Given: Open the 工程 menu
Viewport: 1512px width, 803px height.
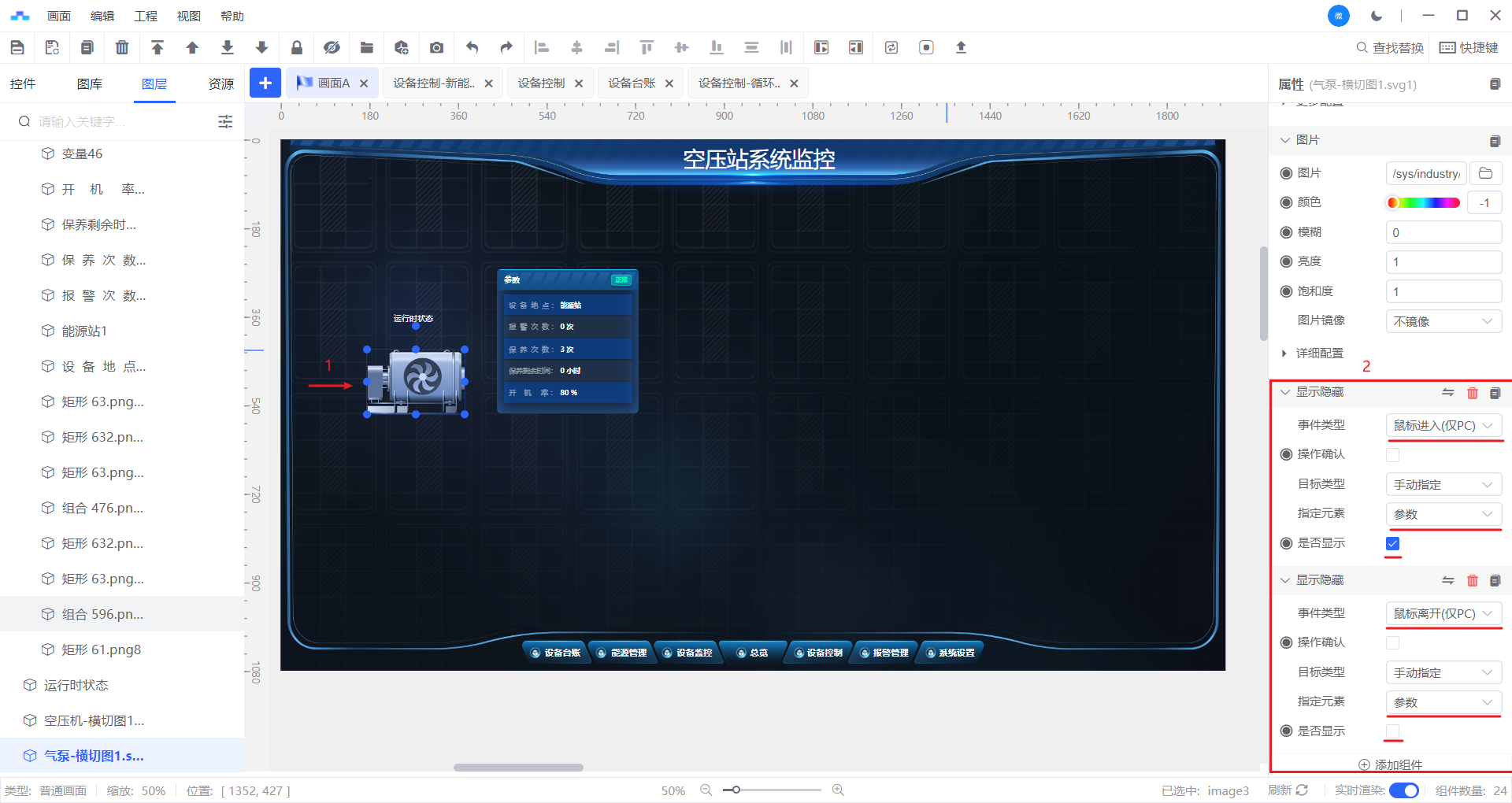Looking at the screenshot, I should pyautogui.click(x=146, y=16).
